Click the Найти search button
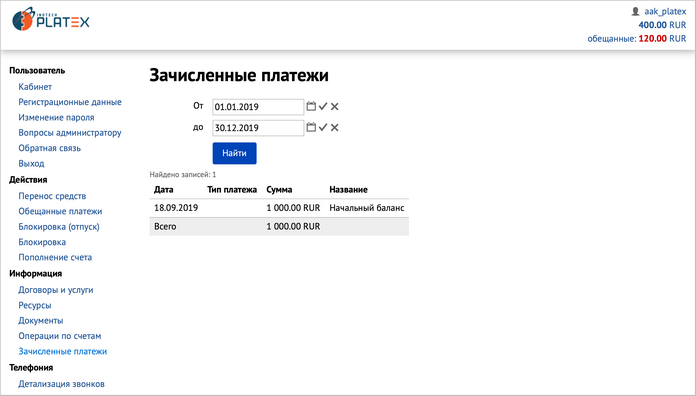The image size is (696, 396). (234, 153)
